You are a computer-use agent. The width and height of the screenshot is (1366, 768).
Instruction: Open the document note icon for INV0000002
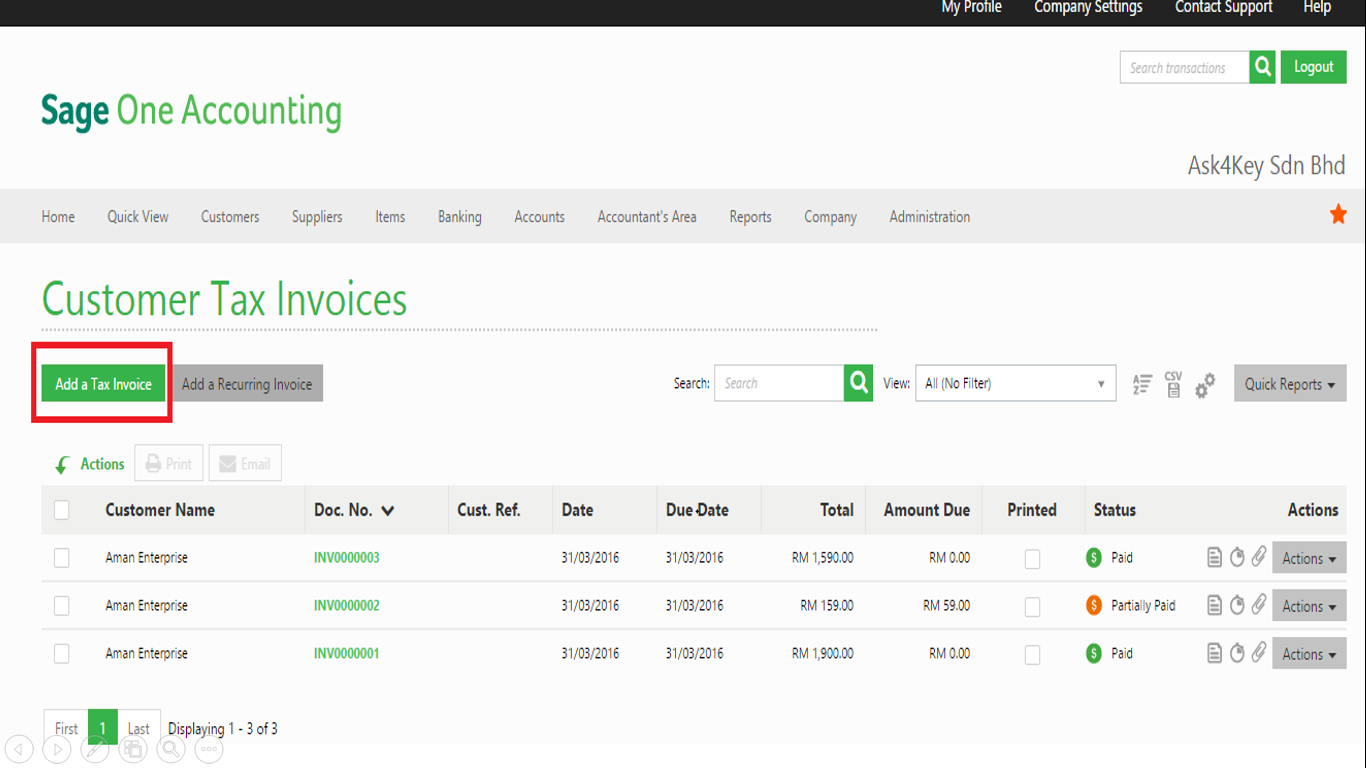click(1214, 605)
